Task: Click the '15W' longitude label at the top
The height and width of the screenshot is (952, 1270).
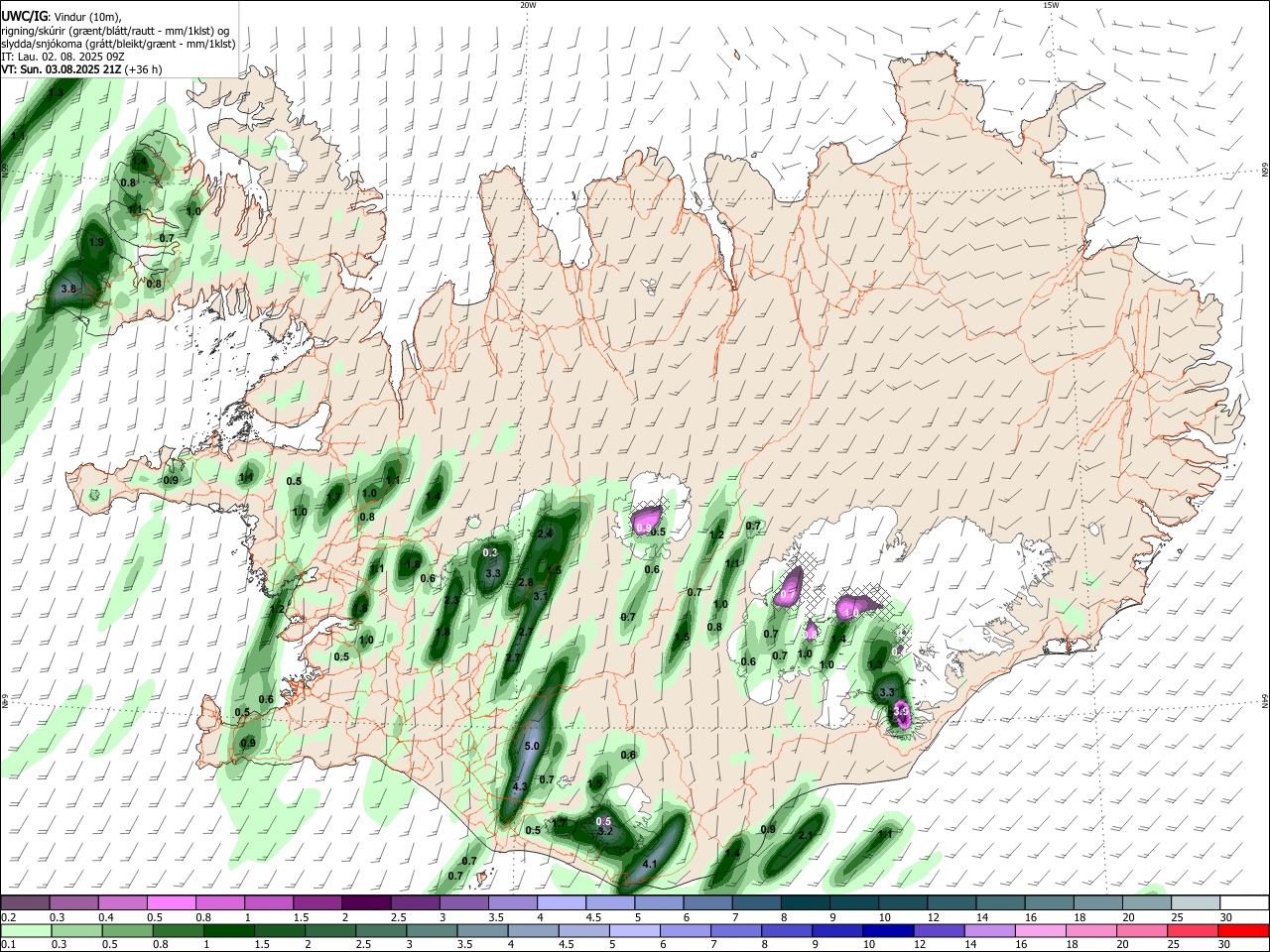Action: [1051, 5]
